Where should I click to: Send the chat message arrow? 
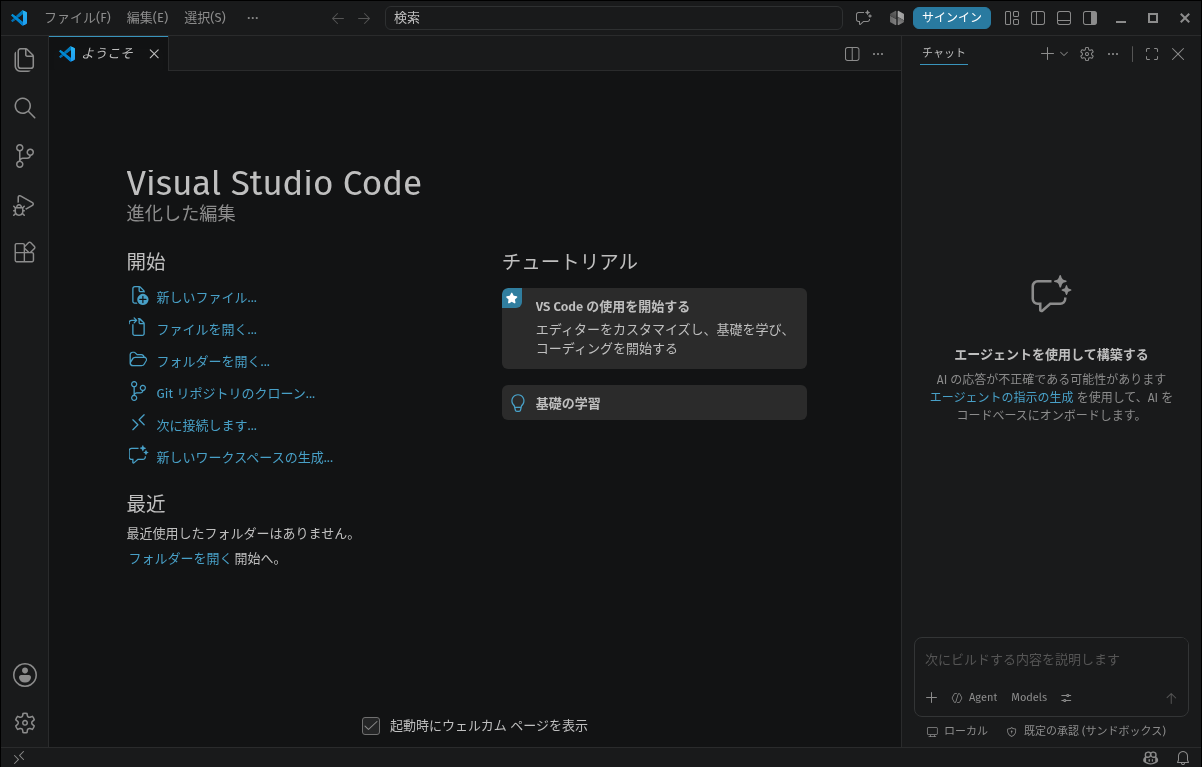pos(1171,698)
